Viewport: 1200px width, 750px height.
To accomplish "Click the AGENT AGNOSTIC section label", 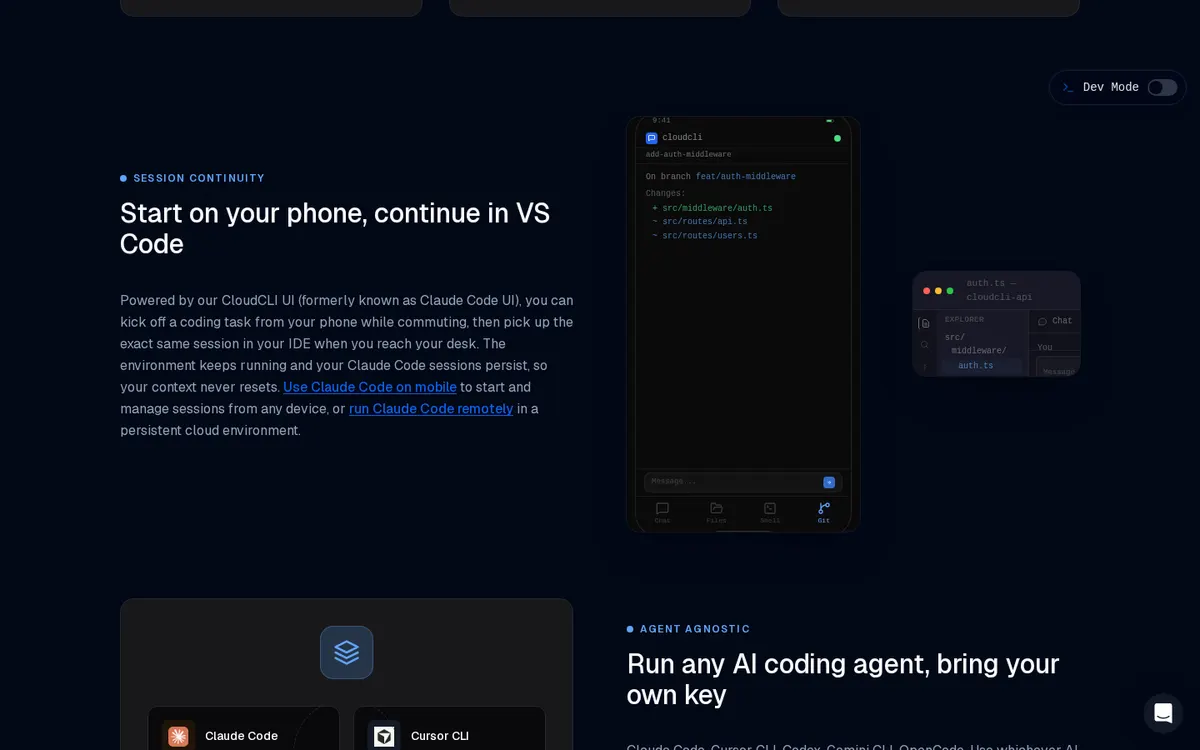I will (x=695, y=629).
